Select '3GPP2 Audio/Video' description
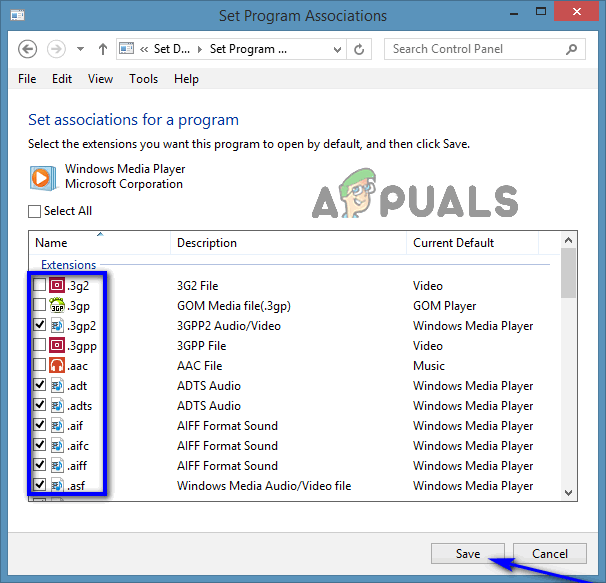 pyautogui.click(x=229, y=326)
